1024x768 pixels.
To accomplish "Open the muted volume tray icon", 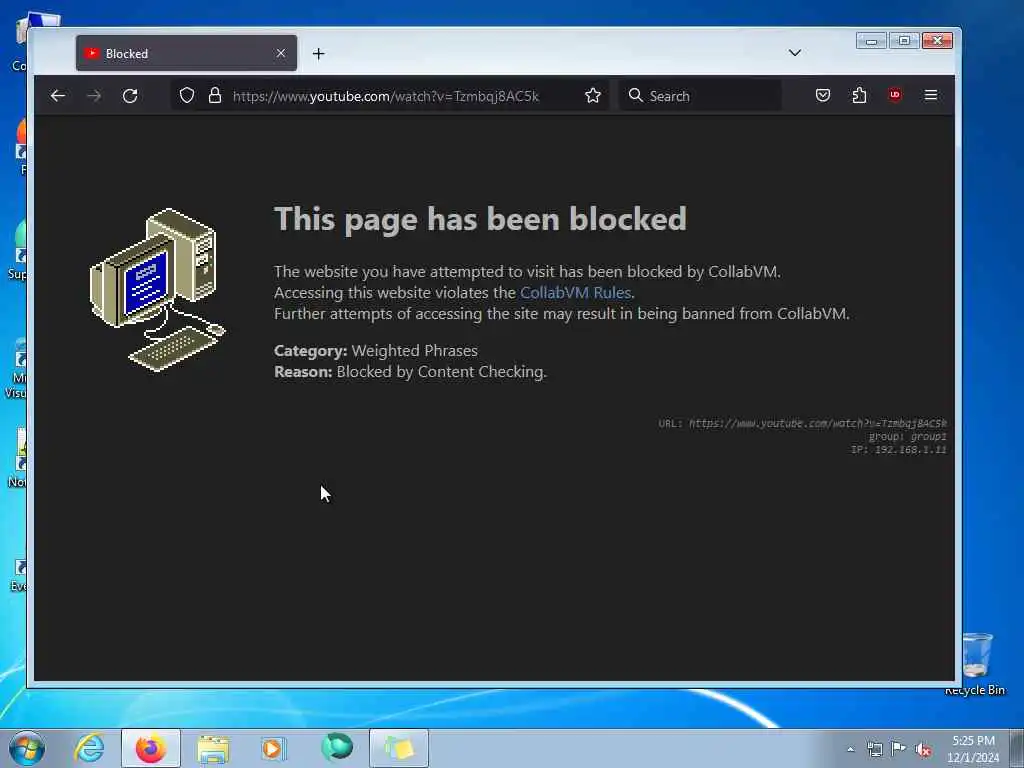I will (x=923, y=750).
